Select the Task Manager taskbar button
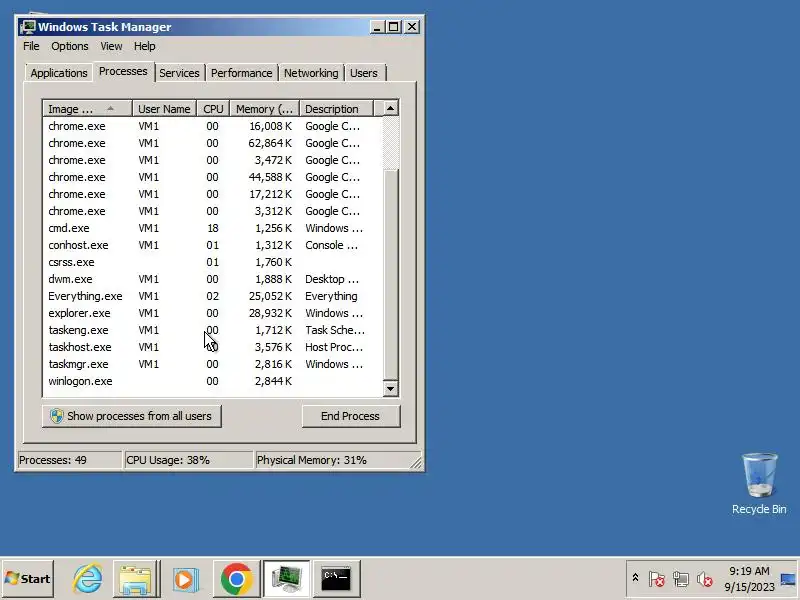This screenshot has height=600, width=800. (x=286, y=579)
